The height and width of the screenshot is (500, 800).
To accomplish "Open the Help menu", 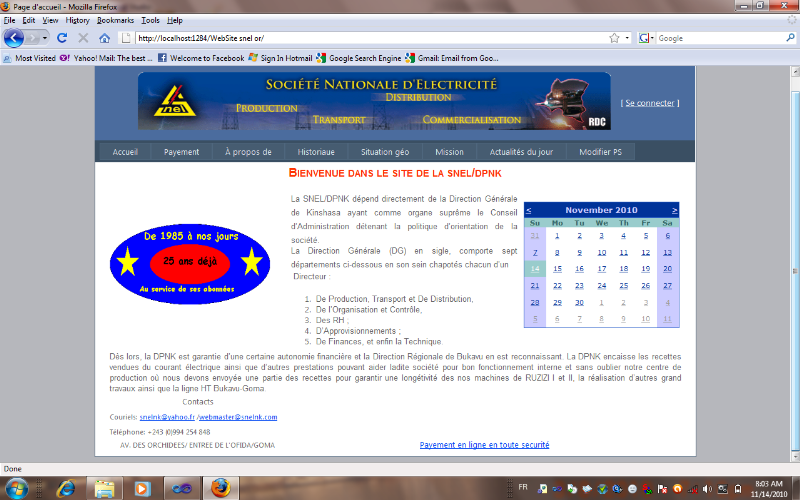I will [x=174, y=20].
